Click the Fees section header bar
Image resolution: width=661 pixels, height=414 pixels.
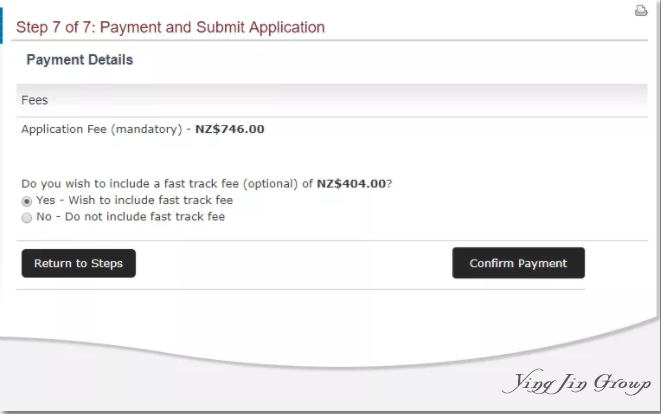(x=332, y=100)
